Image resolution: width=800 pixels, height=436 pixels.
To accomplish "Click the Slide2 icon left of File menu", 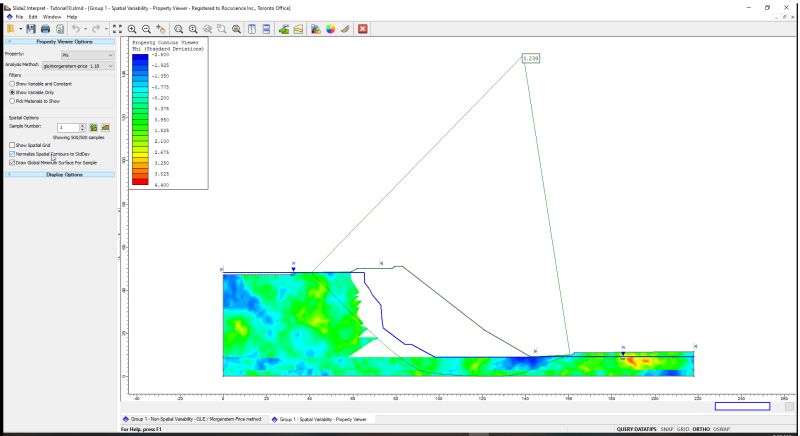I will click(9, 17).
